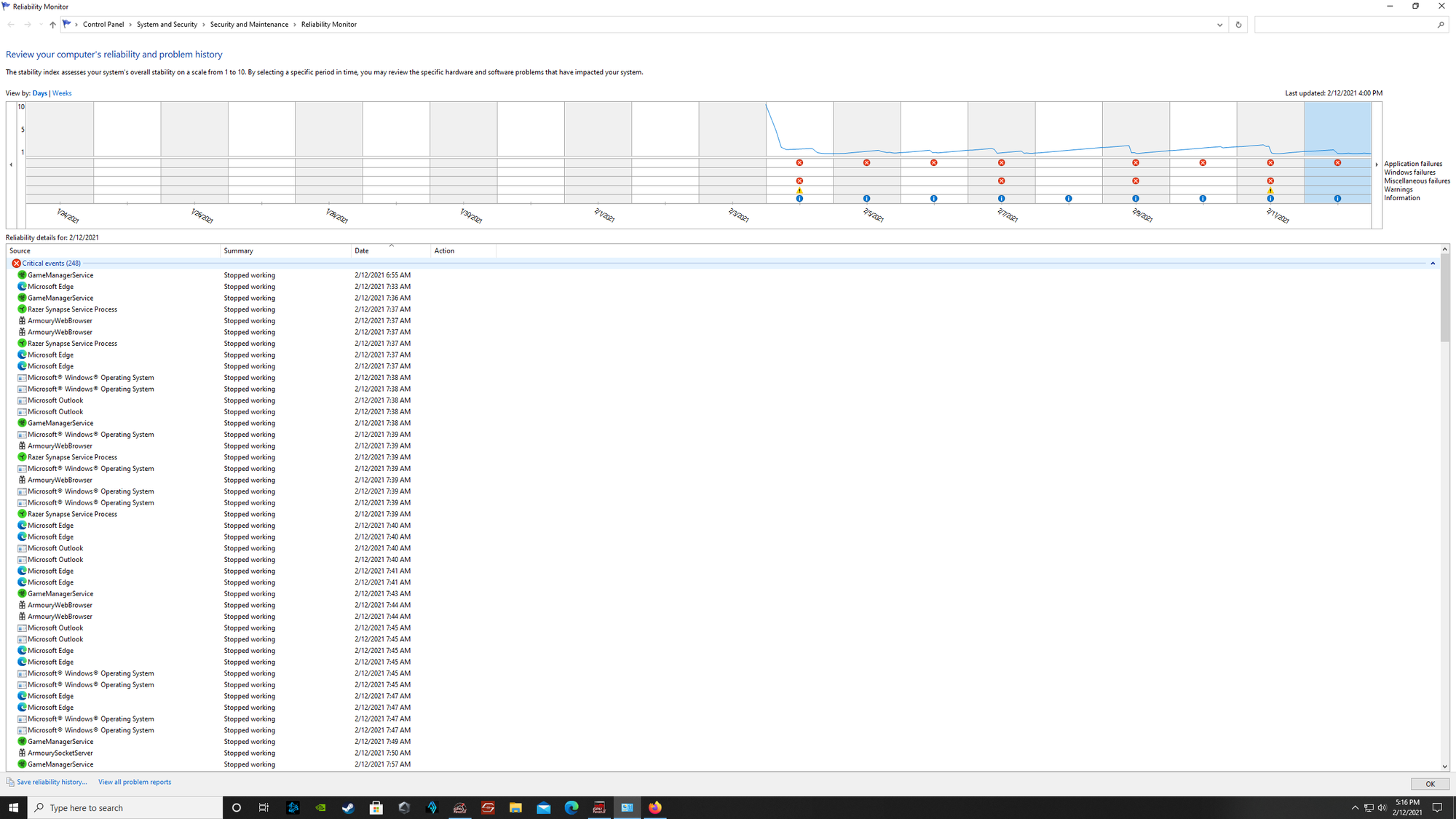Viewport: 1456px width, 819px height.
Task: Click 2/12/2021 application failure icon
Action: (1337, 163)
